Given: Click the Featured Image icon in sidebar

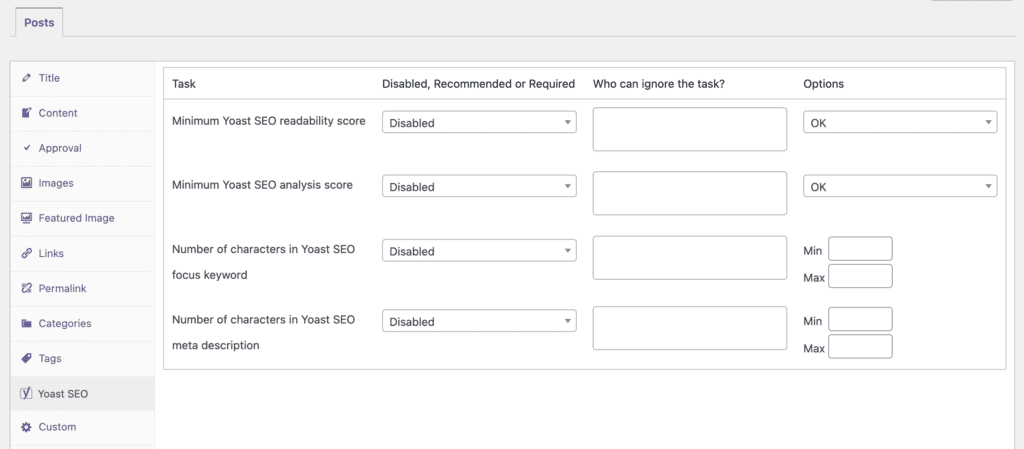Looking at the screenshot, I should tap(26, 218).
